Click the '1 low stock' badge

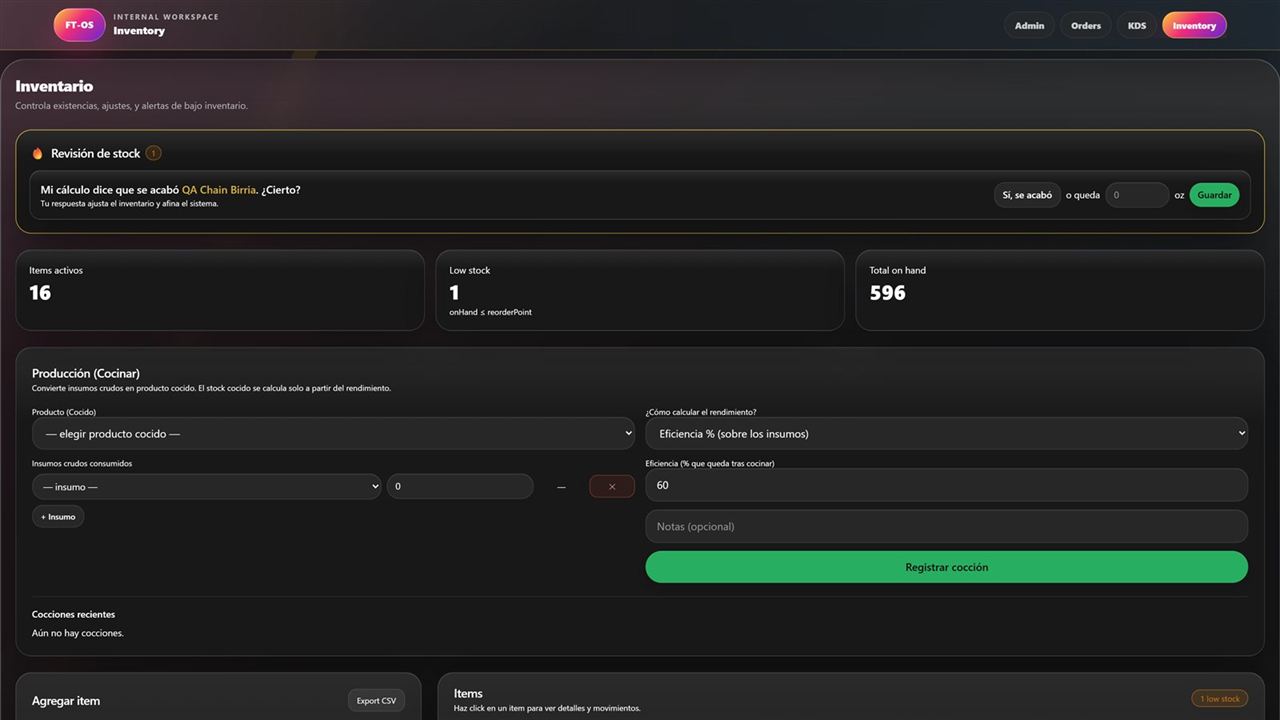point(1220,699)
